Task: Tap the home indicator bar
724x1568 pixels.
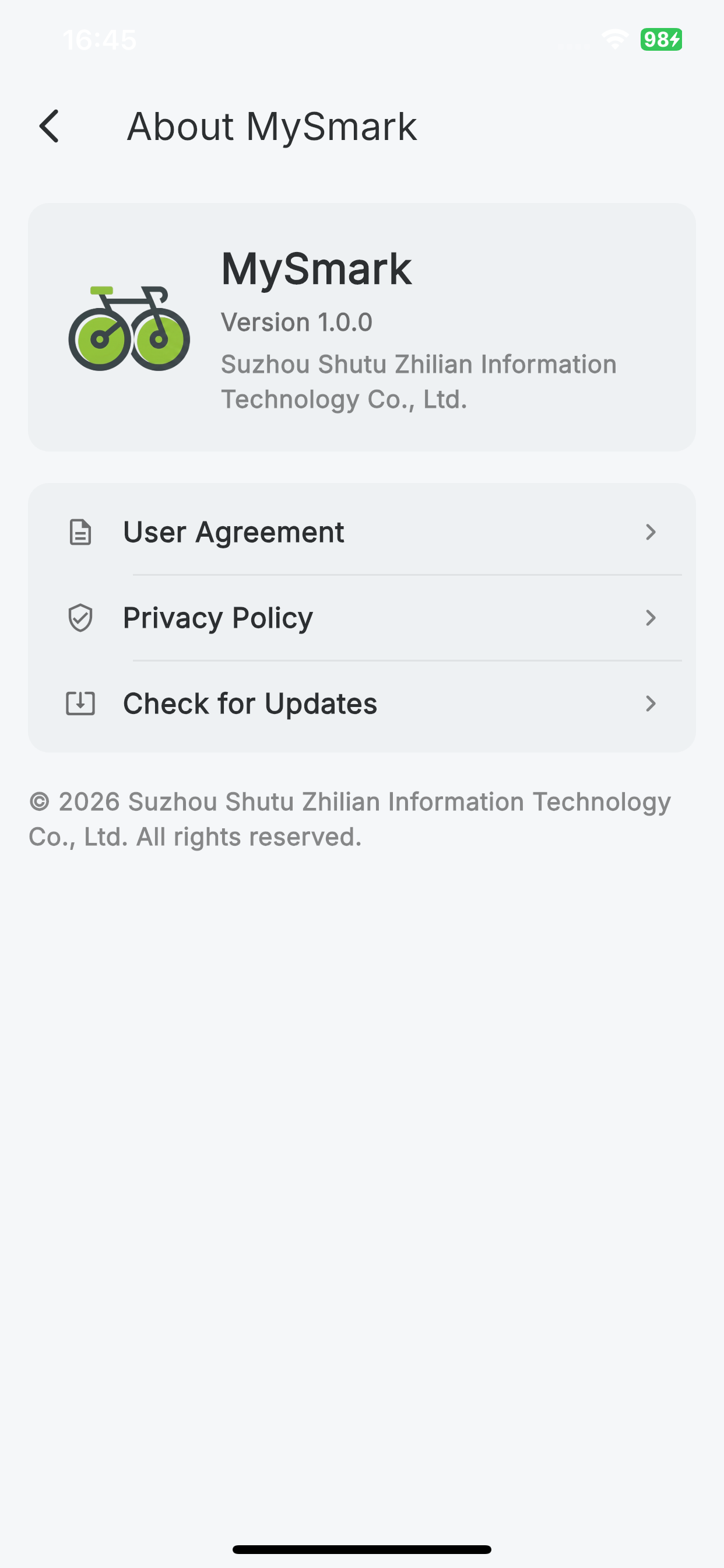Action: click(x=362, y=1549)
